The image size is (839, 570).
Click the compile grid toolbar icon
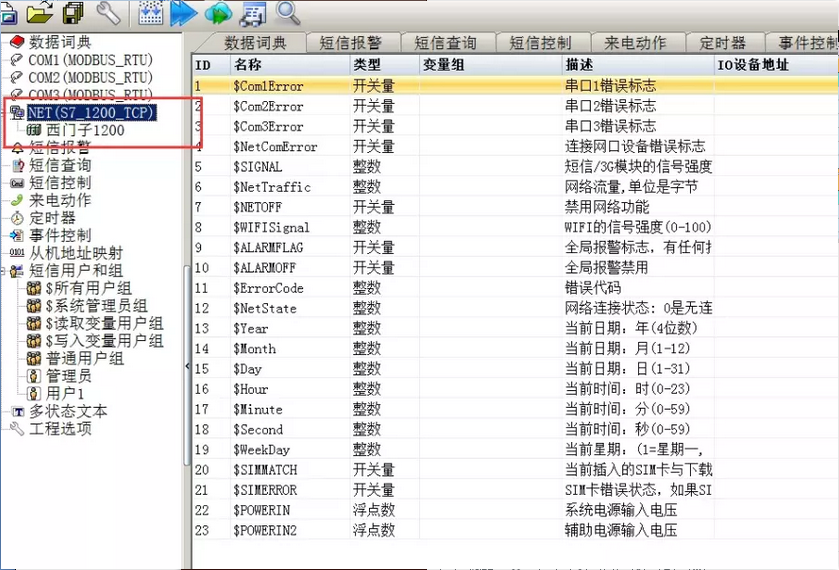[x=150, y=12]
